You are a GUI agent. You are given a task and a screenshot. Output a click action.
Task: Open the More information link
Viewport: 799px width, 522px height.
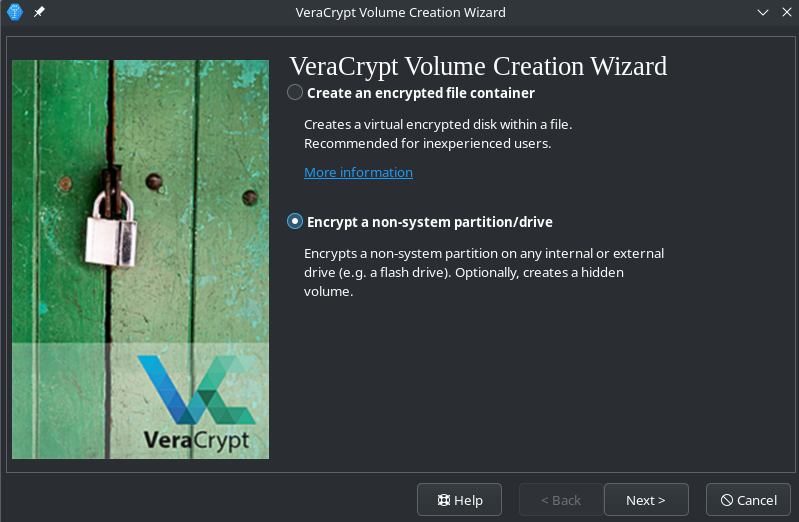358,172
